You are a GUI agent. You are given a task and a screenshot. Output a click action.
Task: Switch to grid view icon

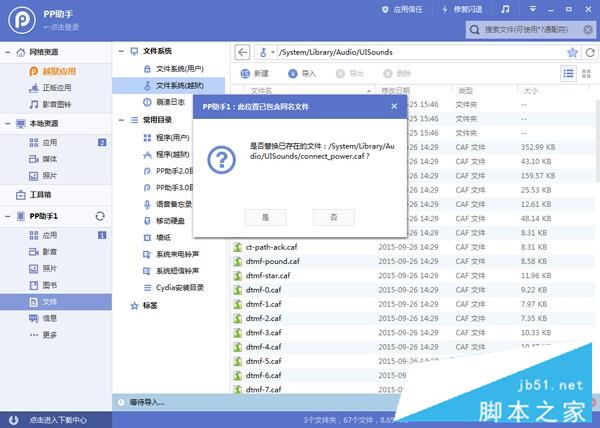tap(586, 73)
